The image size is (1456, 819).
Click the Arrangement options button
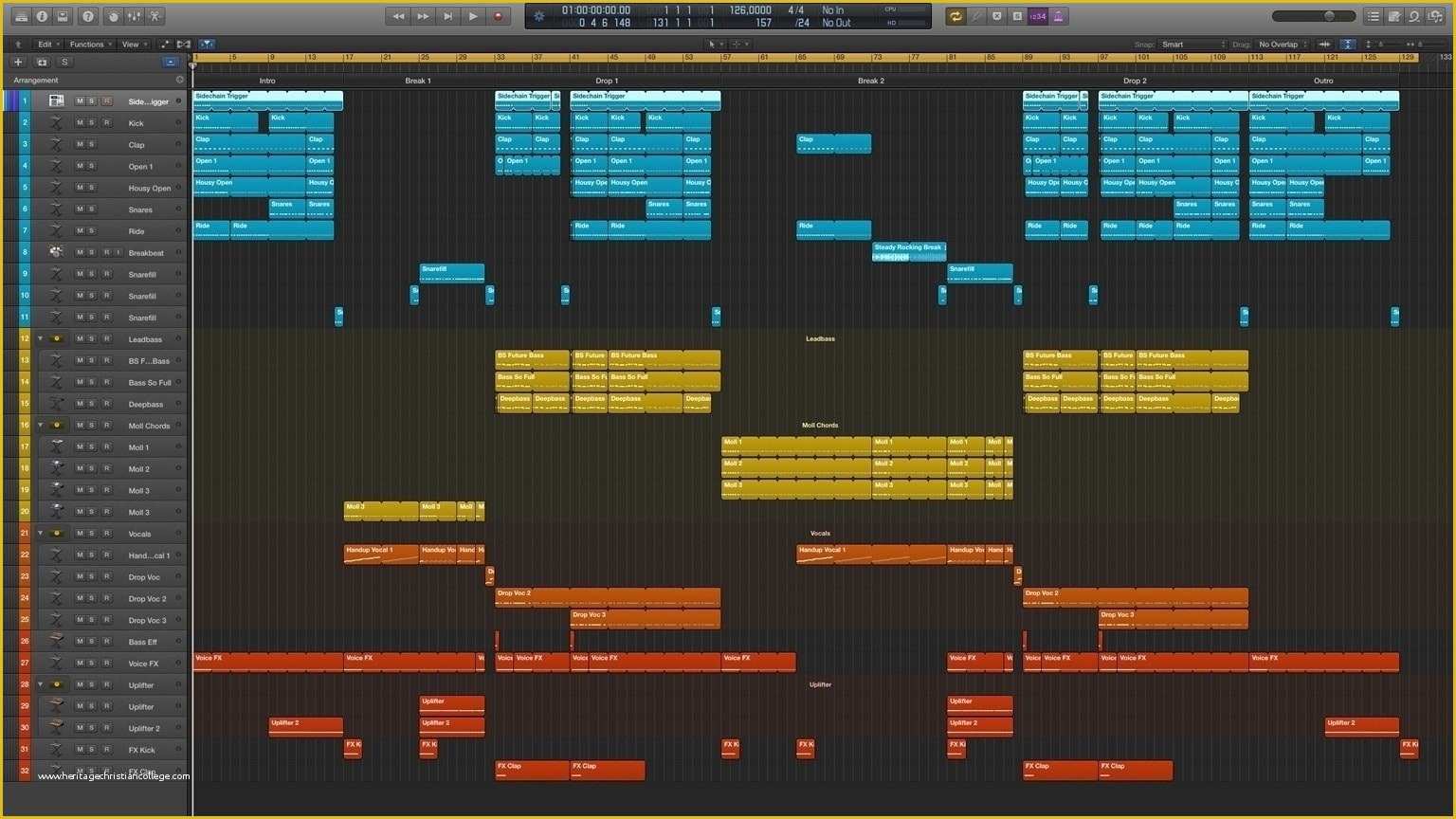click(180, 81)
